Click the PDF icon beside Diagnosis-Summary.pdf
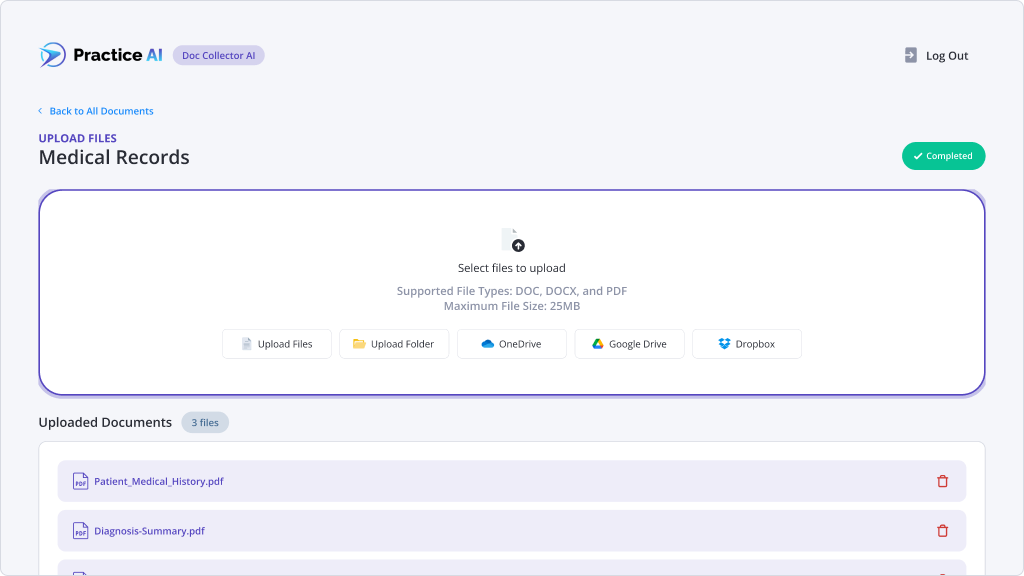This screenshot has width=1024, height=576. tap(80, 531)
